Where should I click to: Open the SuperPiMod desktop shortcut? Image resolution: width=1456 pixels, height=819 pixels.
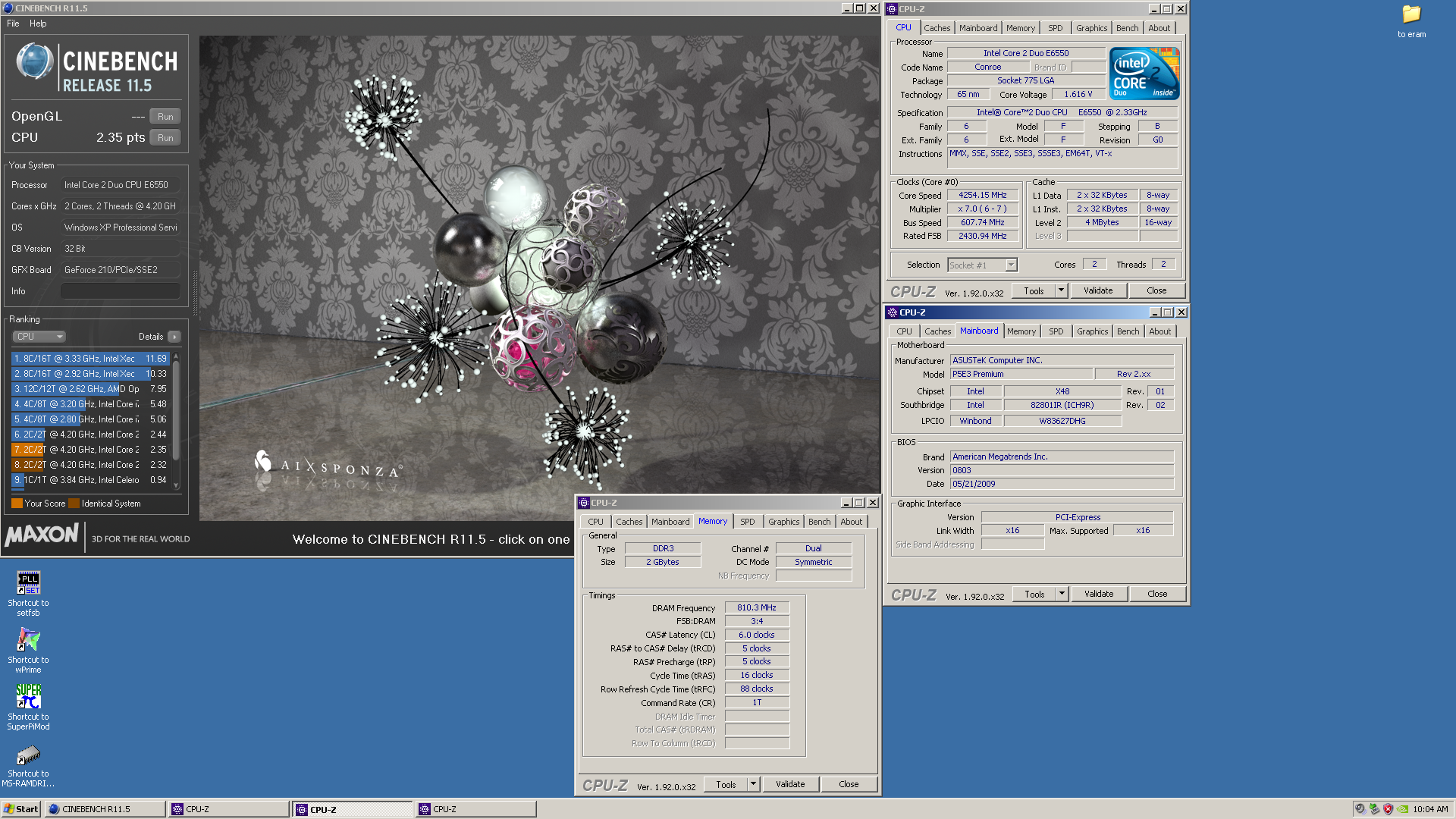pos(28,708)
